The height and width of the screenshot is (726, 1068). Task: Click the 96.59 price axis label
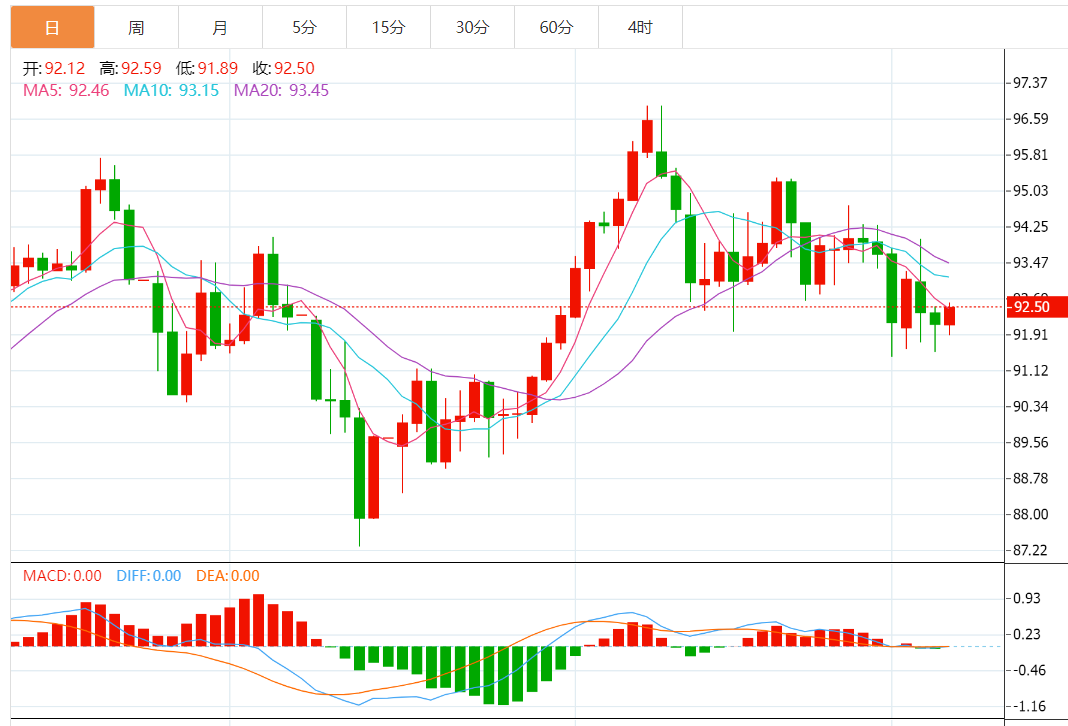pos(1030,119)
